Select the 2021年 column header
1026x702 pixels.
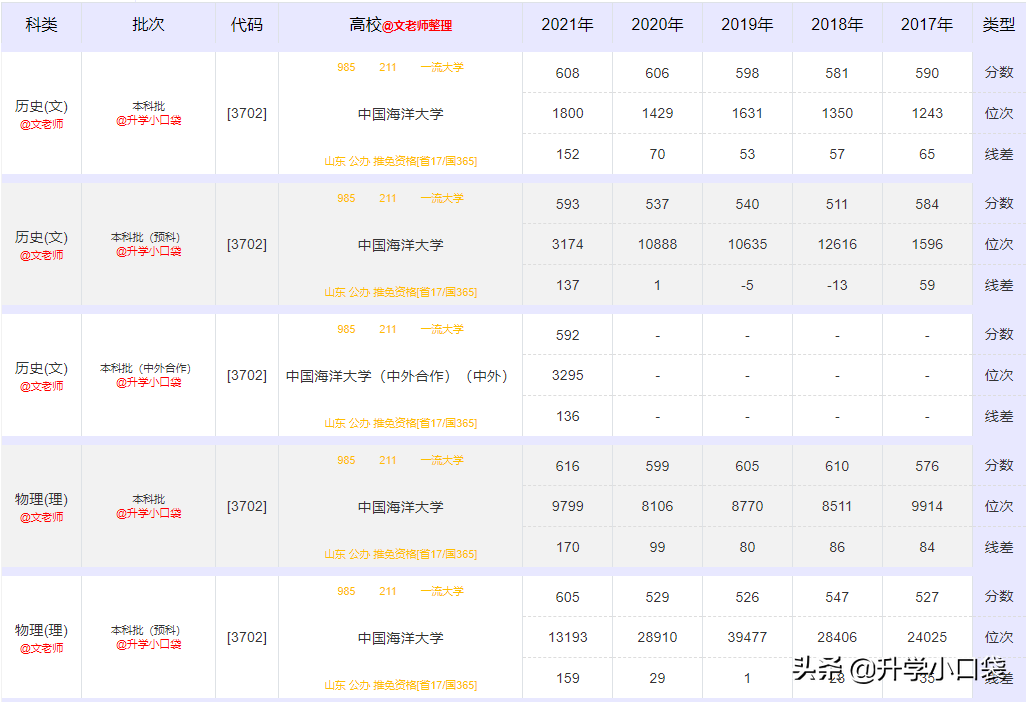pyautogui.click(x=567, y=25)
